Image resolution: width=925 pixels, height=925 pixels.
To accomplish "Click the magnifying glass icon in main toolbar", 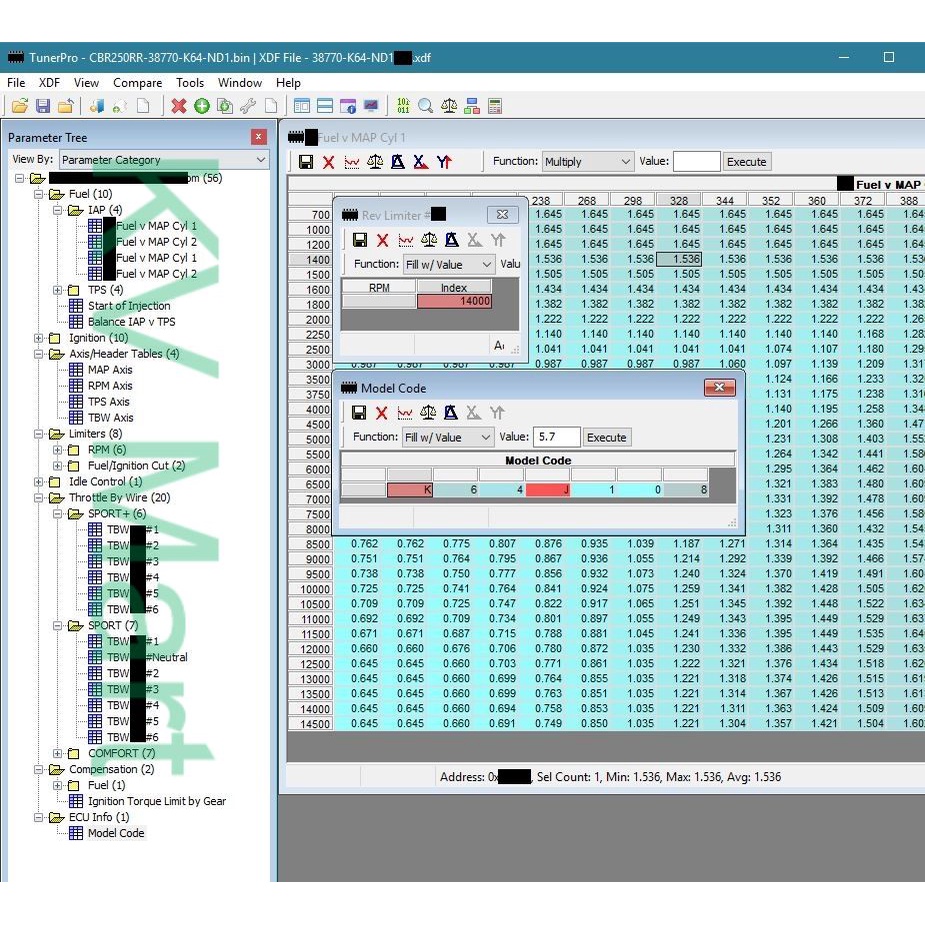I will (x=425, y=106).
